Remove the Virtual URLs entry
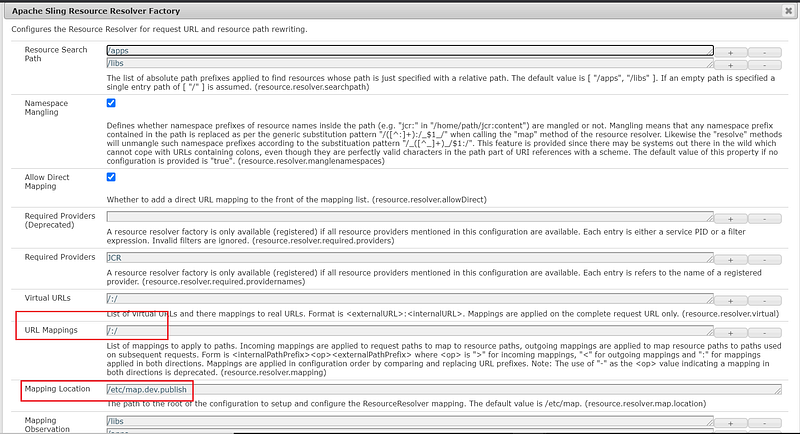 [x=764, y=301]
